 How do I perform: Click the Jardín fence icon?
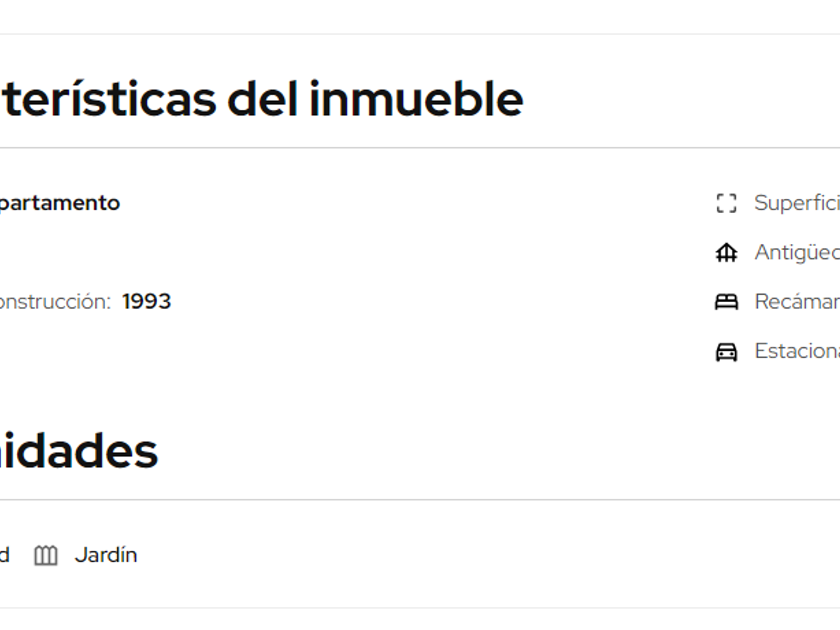[x=46, y=555]
